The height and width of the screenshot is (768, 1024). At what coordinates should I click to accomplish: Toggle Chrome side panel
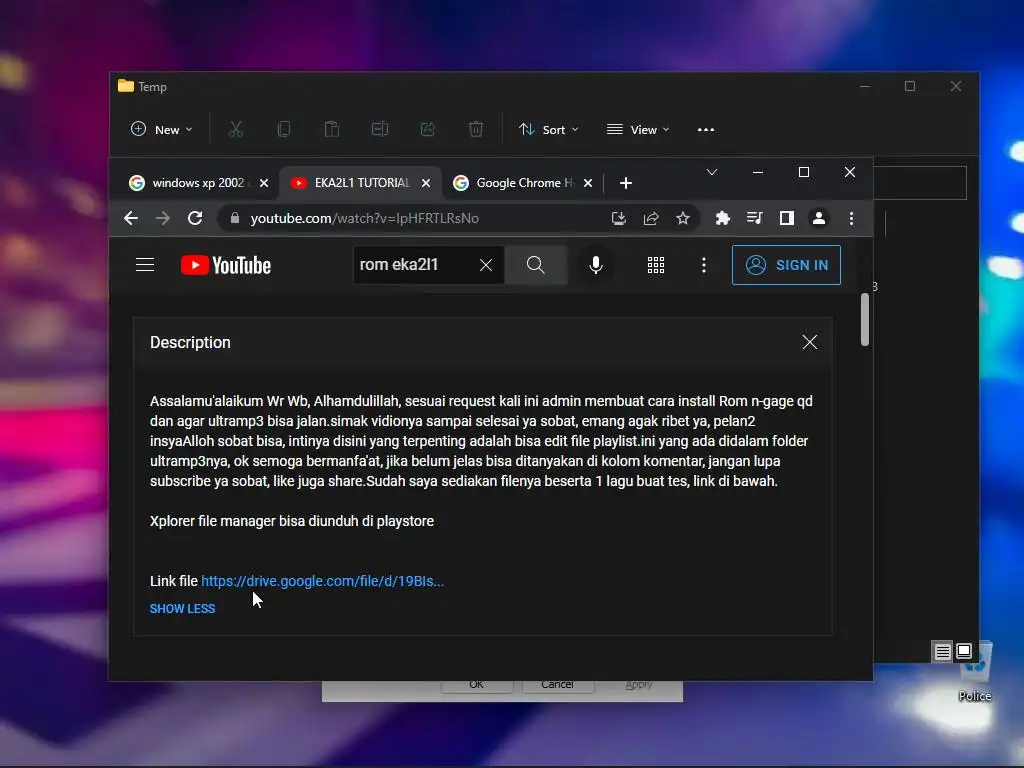pyautogui.click(x=786, y=218)
